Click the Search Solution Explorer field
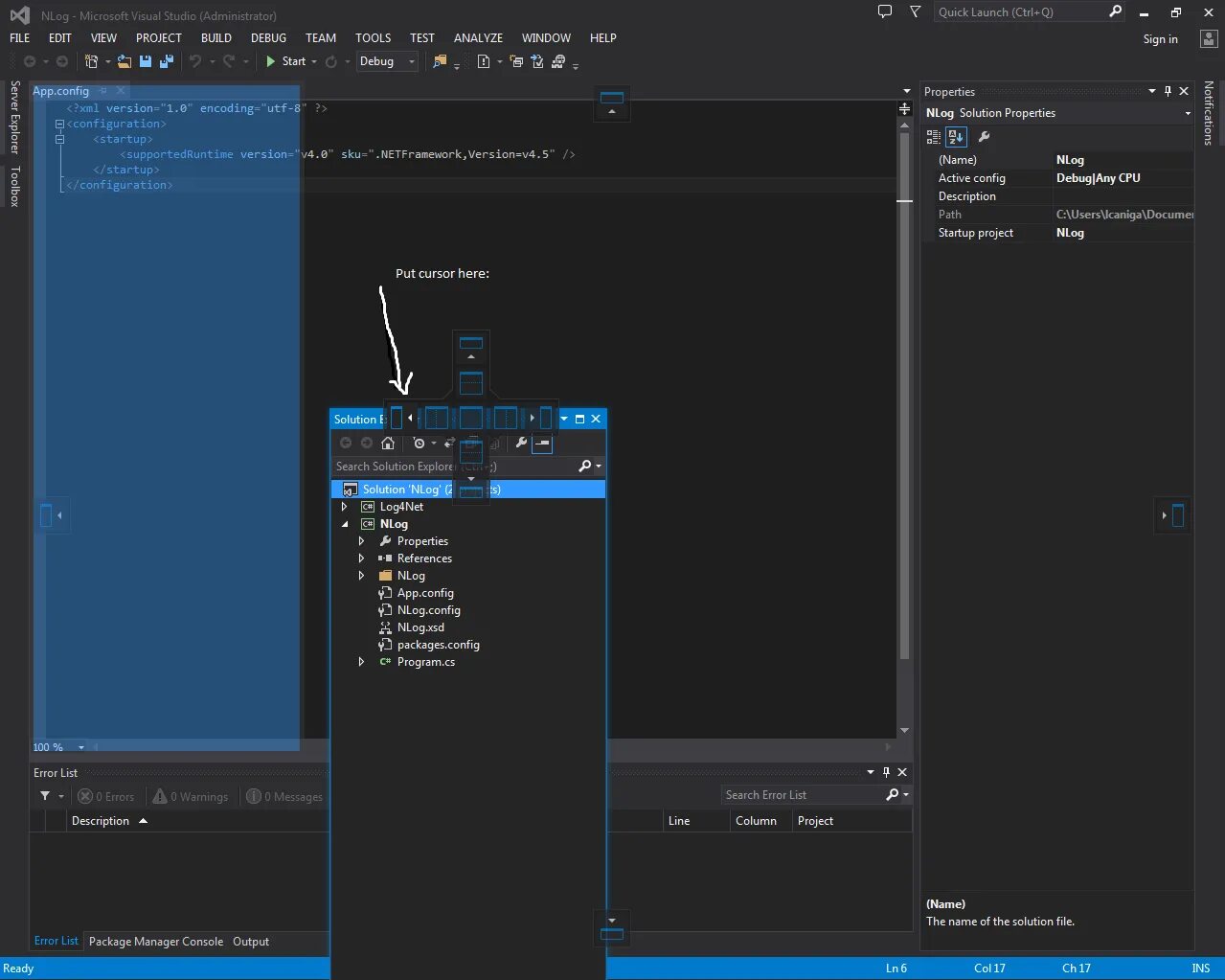1225x980 pixels. tap(455, 467)
